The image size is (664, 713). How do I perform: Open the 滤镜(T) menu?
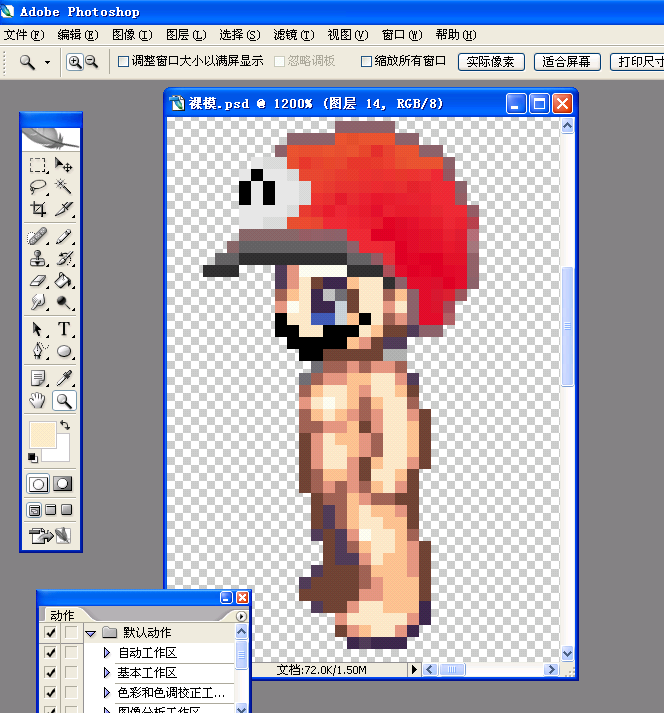click(294, 35)
